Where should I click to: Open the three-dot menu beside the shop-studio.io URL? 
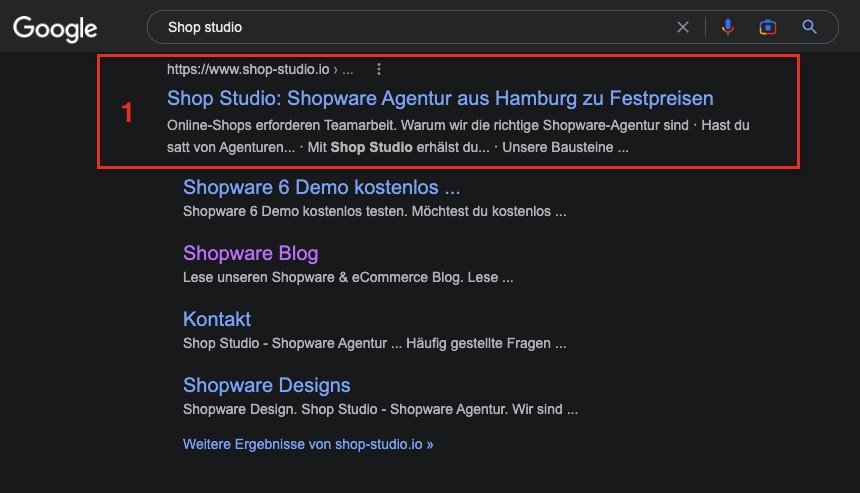click(x=378, y=70)
